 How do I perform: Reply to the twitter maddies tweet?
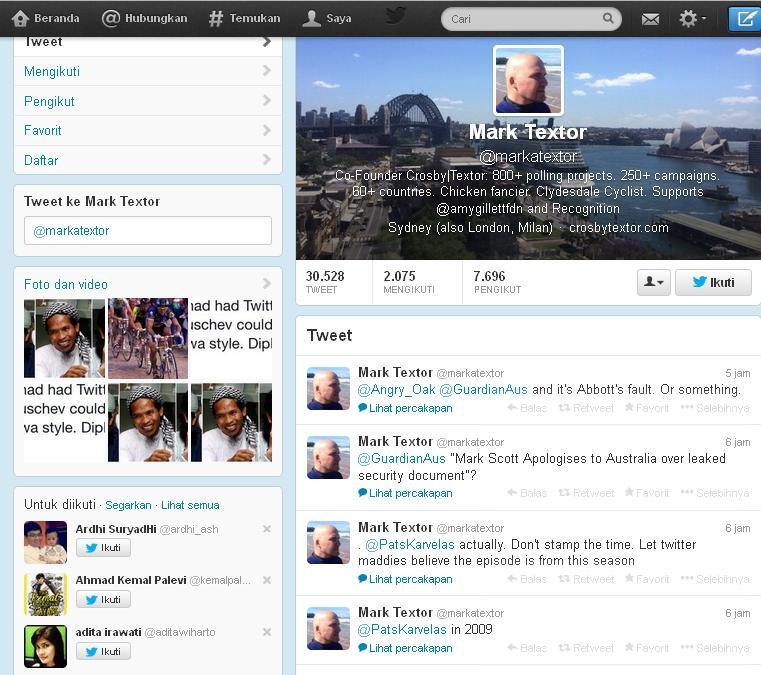coord(527,579)
